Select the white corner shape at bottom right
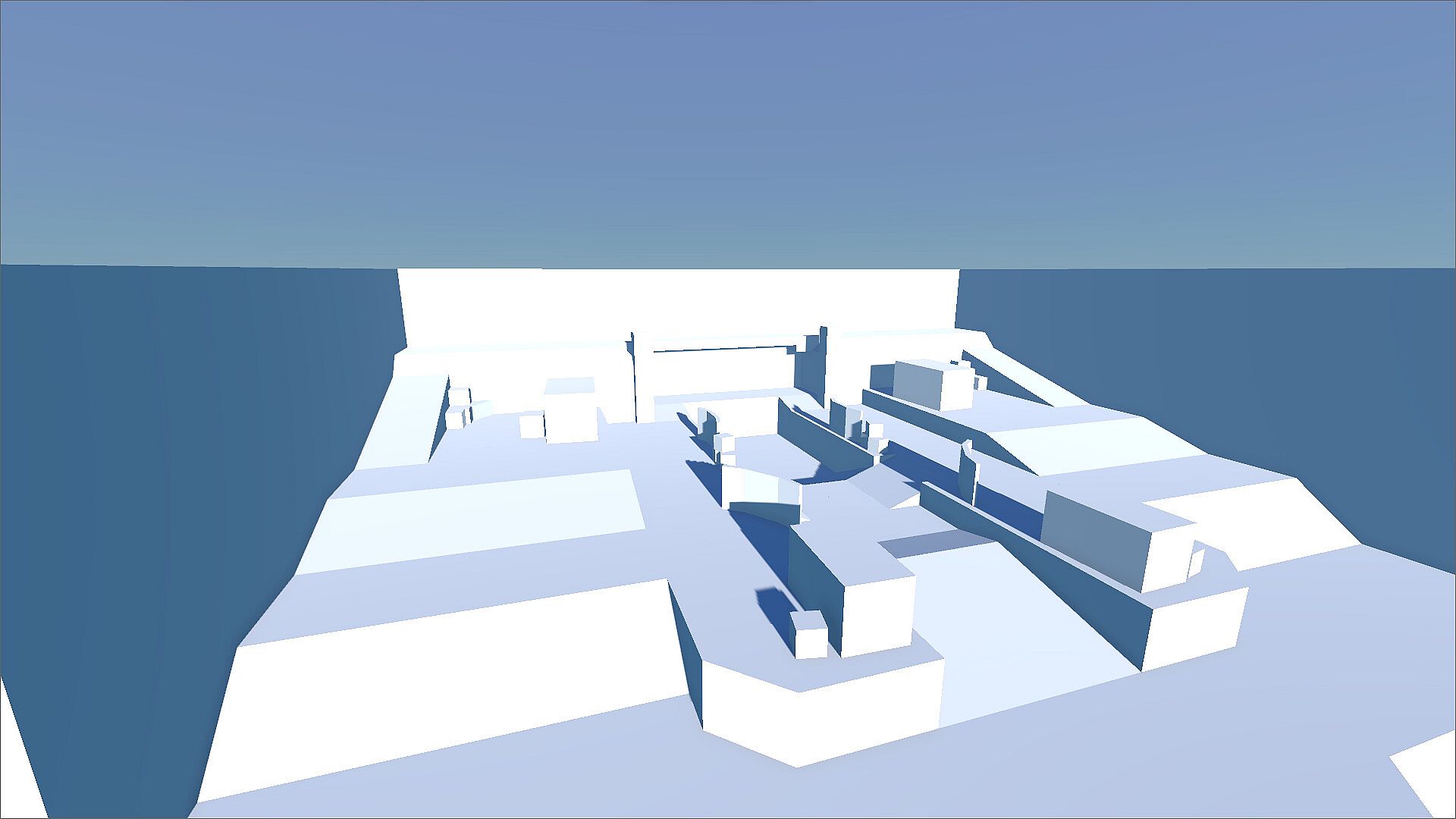 [1426, 781]
